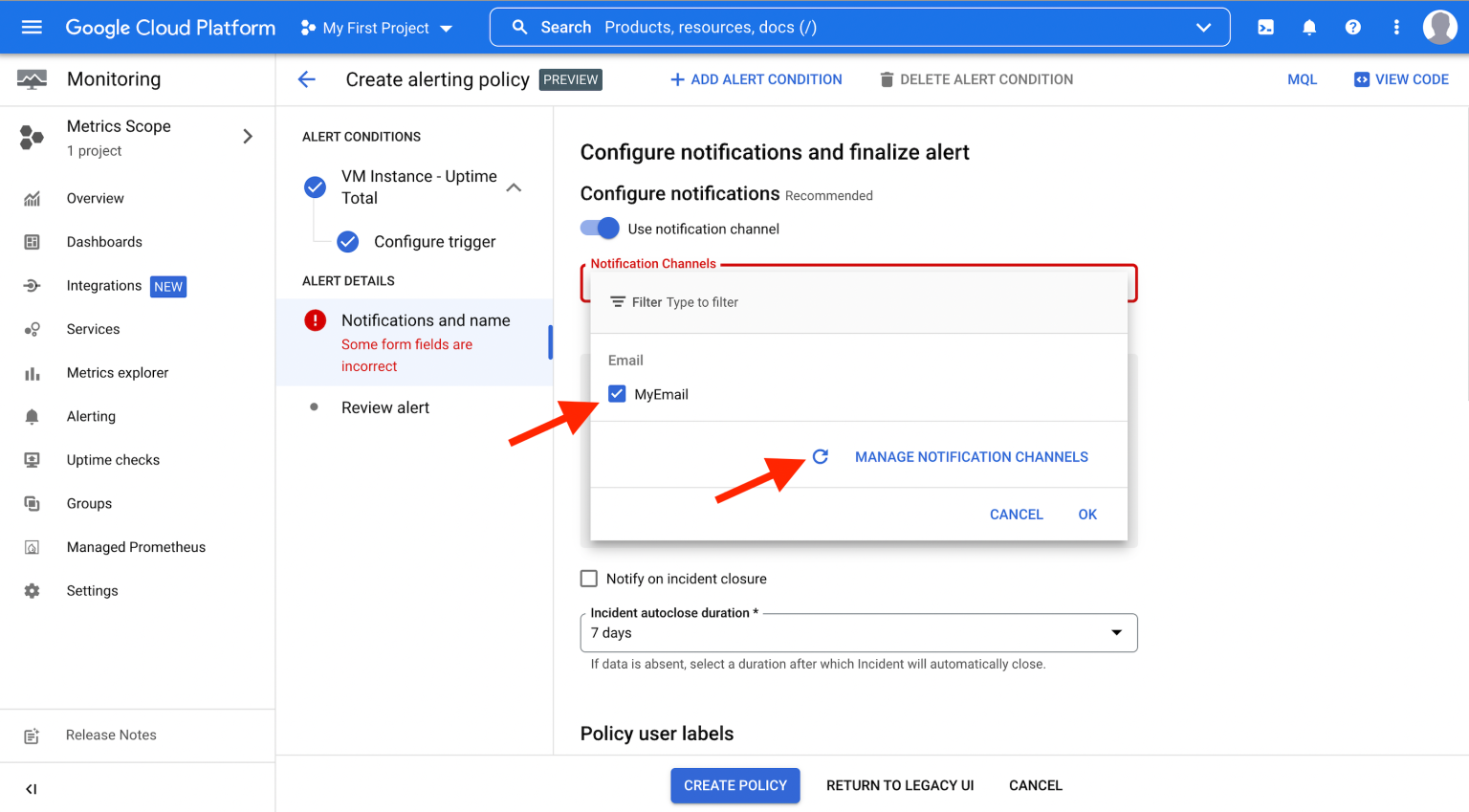The width and height of the screenshot is (1469, 812).
Task: Open Dashboards in the sidebar
Action: pyautogui.click(x=104, y=242)
